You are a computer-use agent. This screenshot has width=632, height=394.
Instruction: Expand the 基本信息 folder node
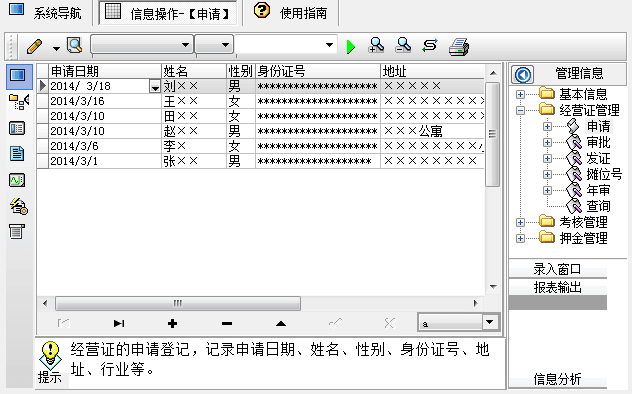[520, 94]
